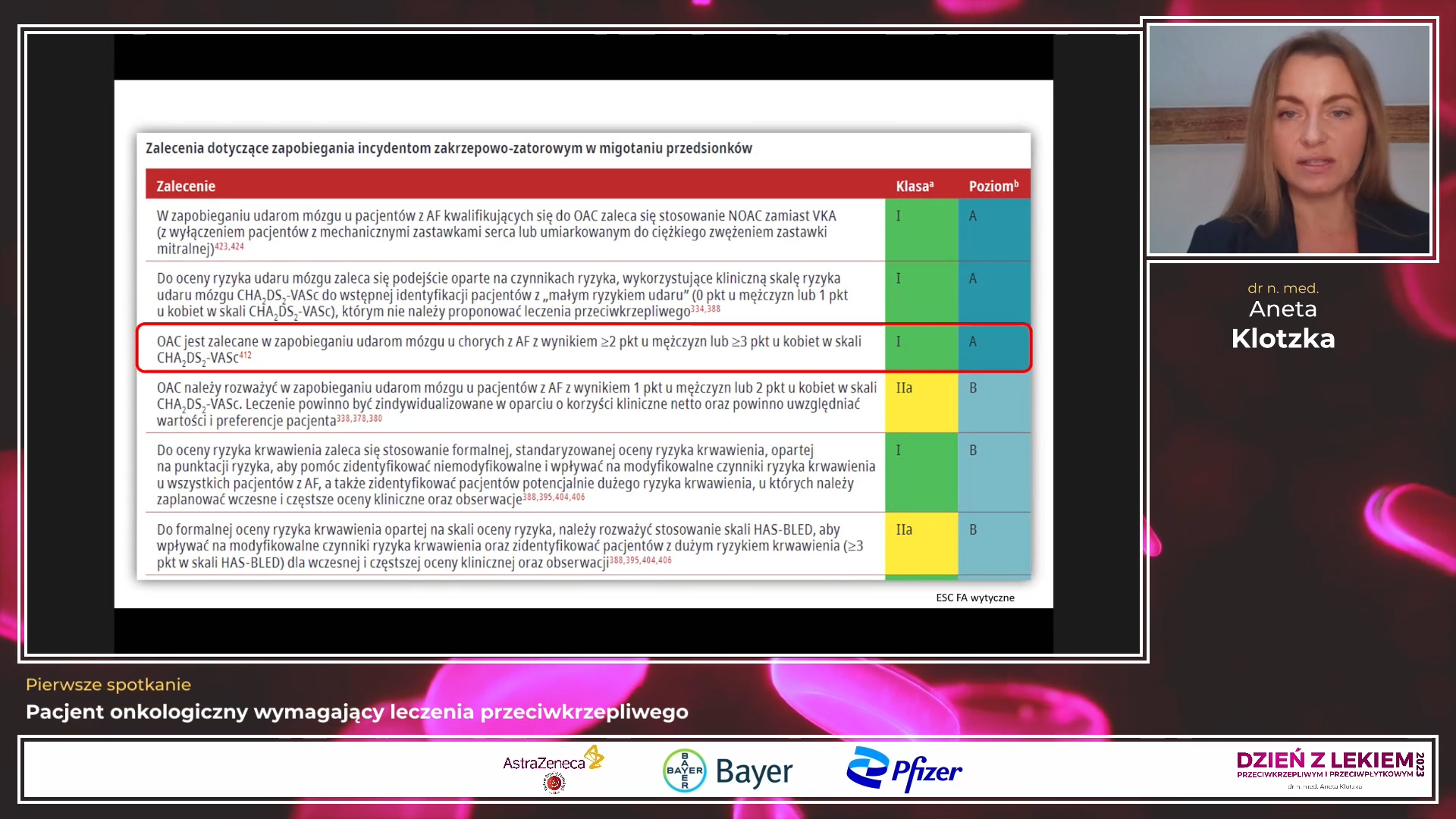Click level 'A' cell in the CHA2DS2-VASc risk row

click(x=994, y=293)
